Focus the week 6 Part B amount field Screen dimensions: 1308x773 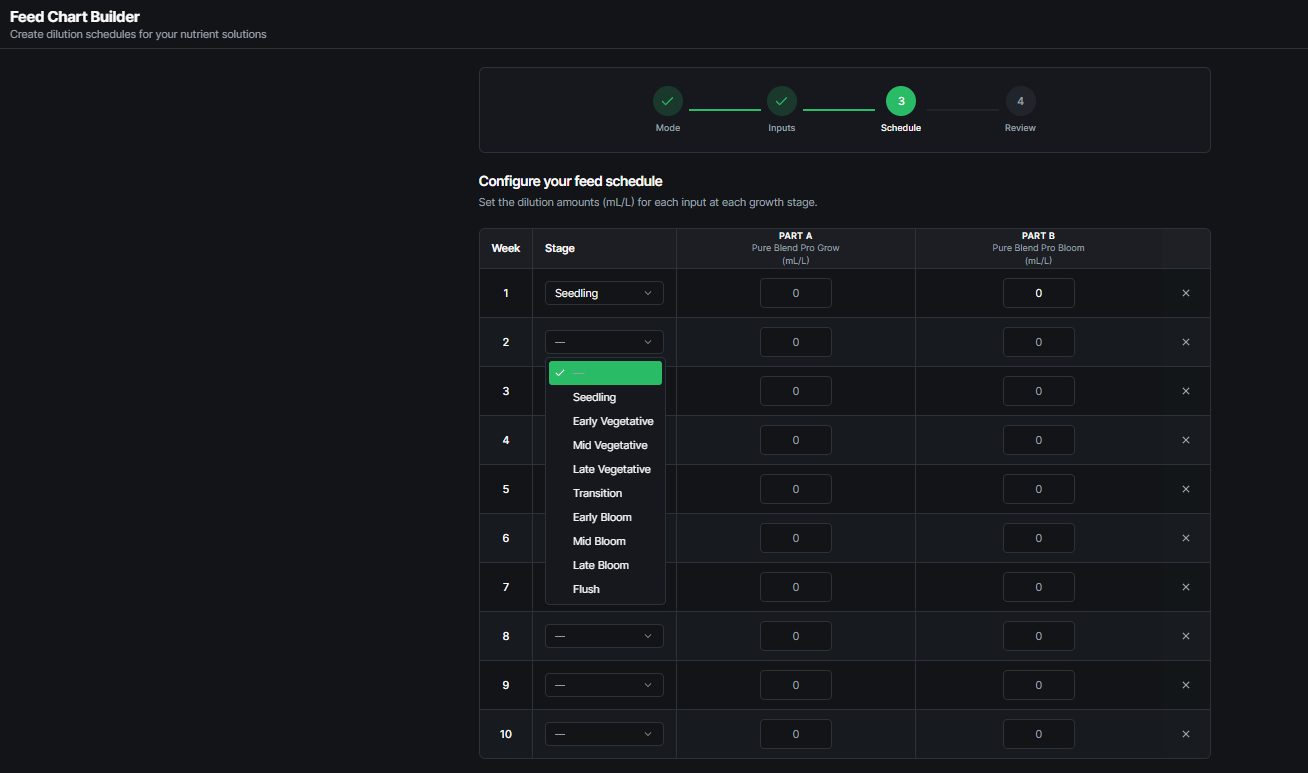pyautogui.click(x=1039, y=538)
